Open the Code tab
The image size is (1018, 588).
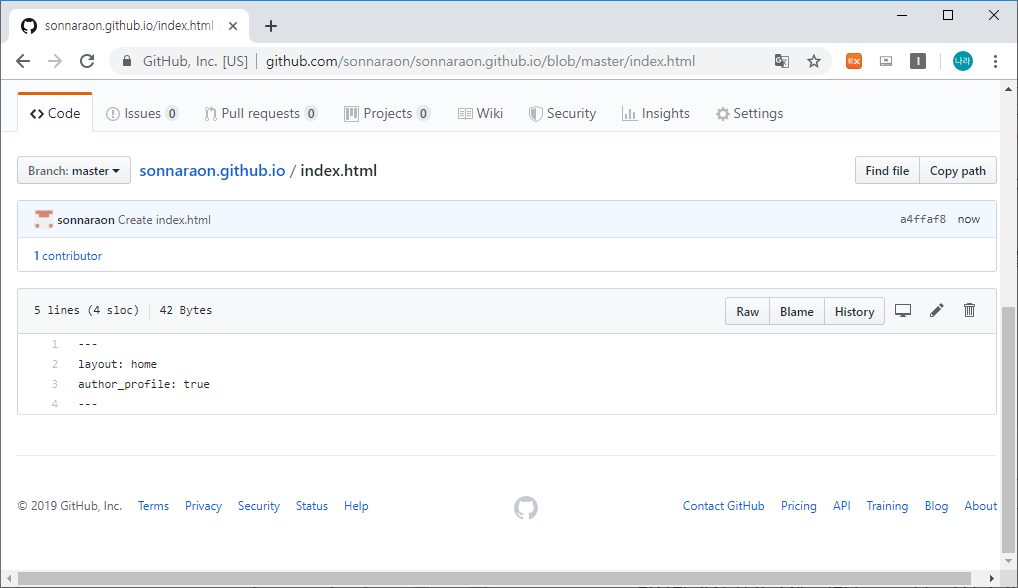[x=55, y=114]
